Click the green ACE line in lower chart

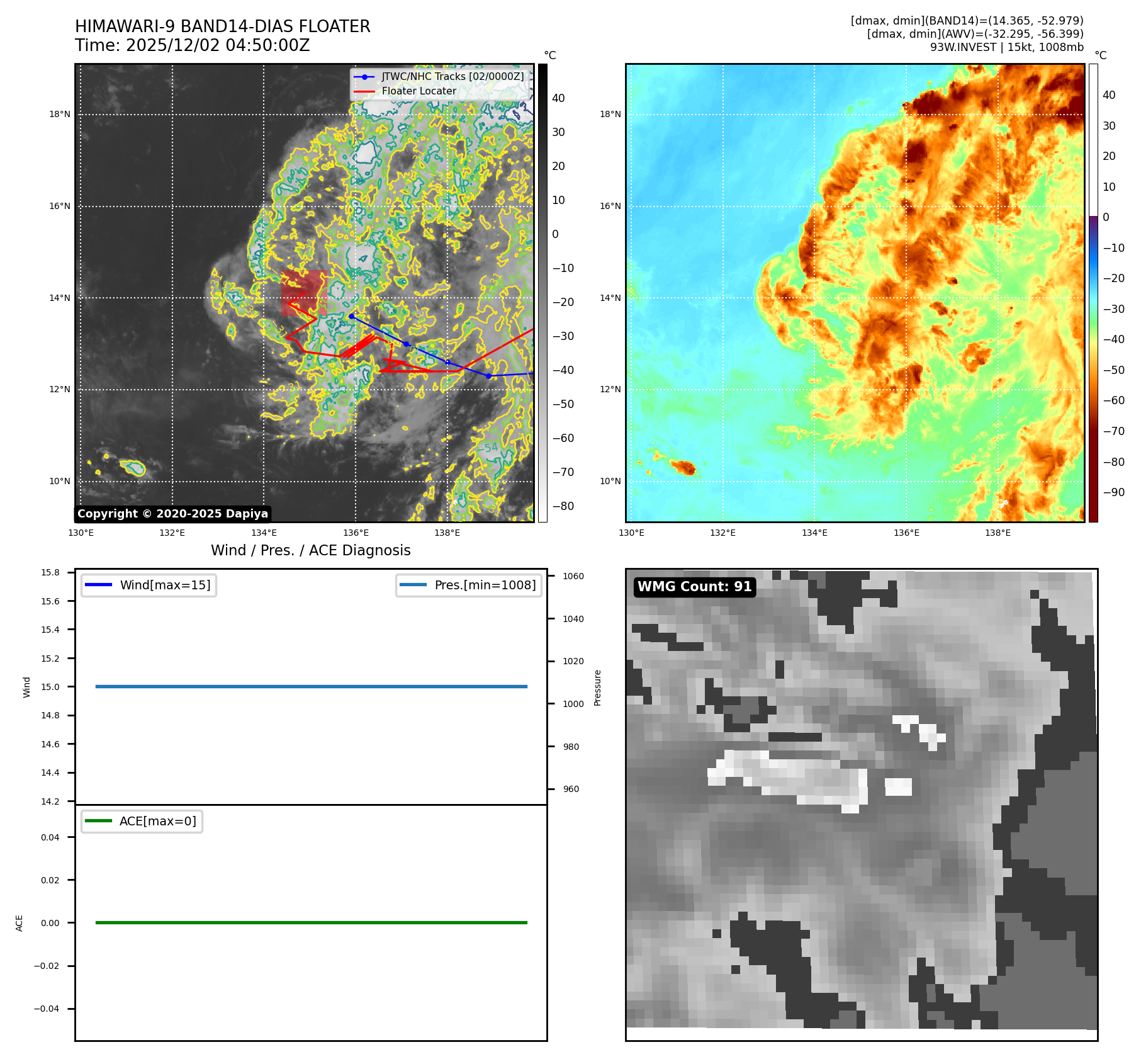311,922
